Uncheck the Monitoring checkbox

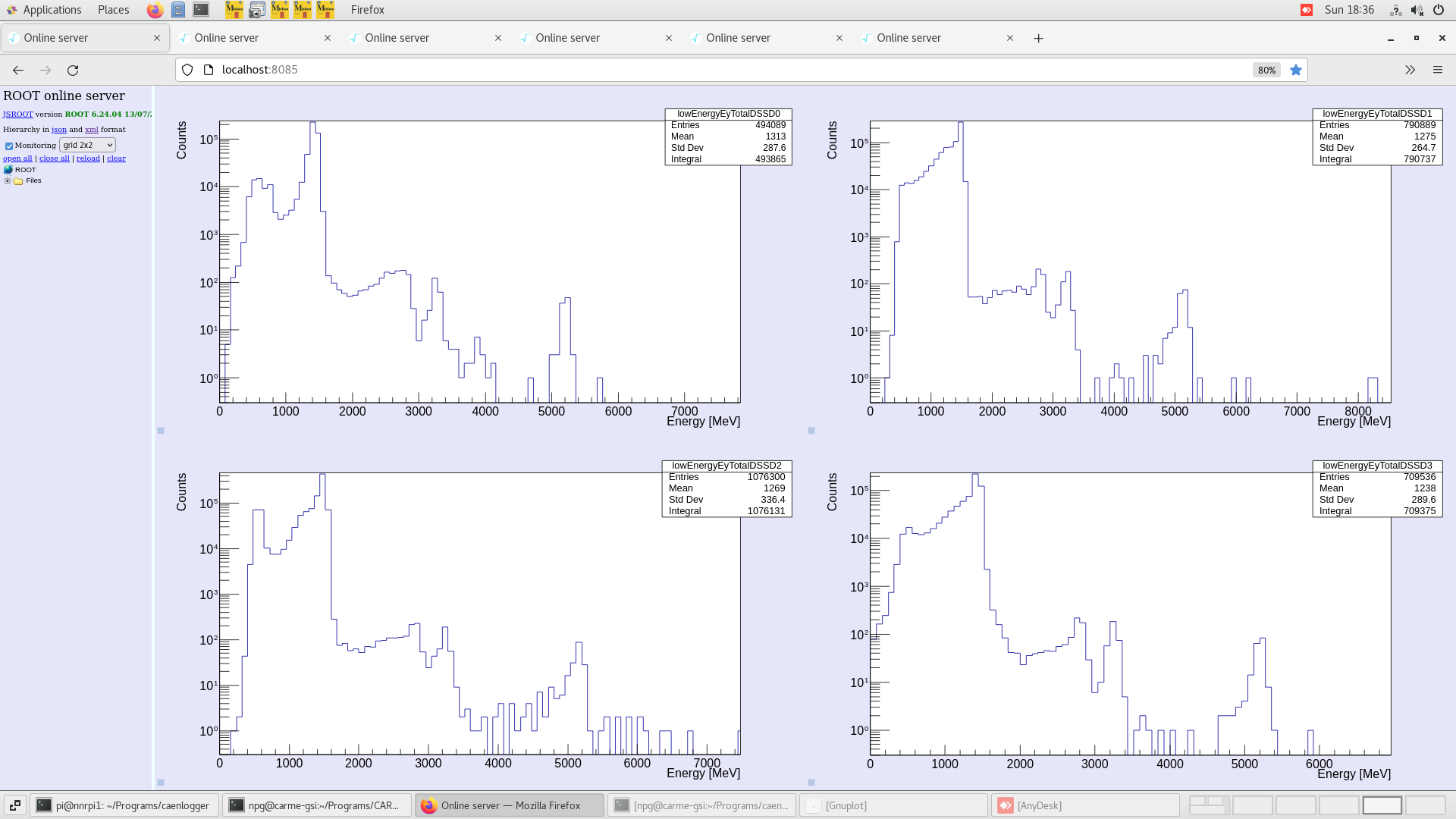pyautogui.click(x=9, y=145)
